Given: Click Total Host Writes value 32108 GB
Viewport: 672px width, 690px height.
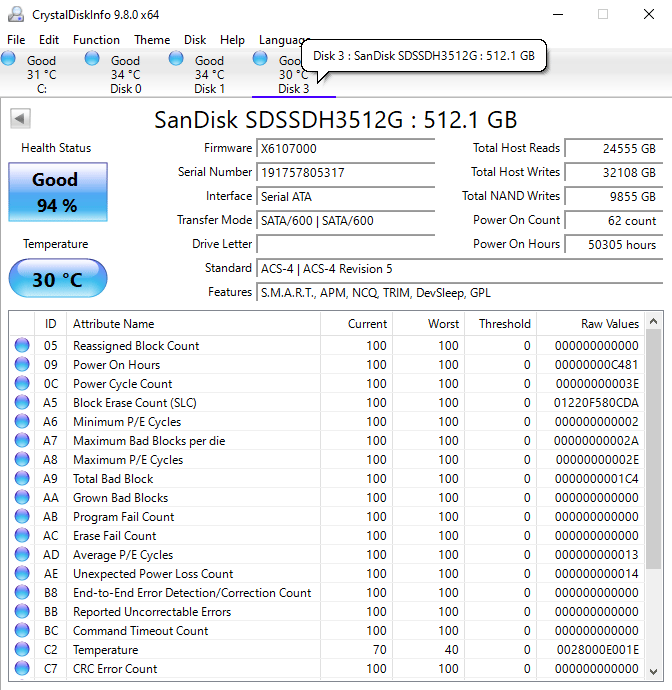Looking at the screenshot, I should pos(614,172).
